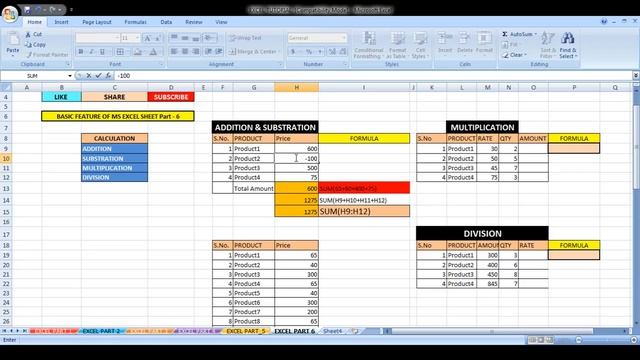Open the Name Box dropdown arrow
This screenshot has height=360, width=640.
[x=70, y=76]
